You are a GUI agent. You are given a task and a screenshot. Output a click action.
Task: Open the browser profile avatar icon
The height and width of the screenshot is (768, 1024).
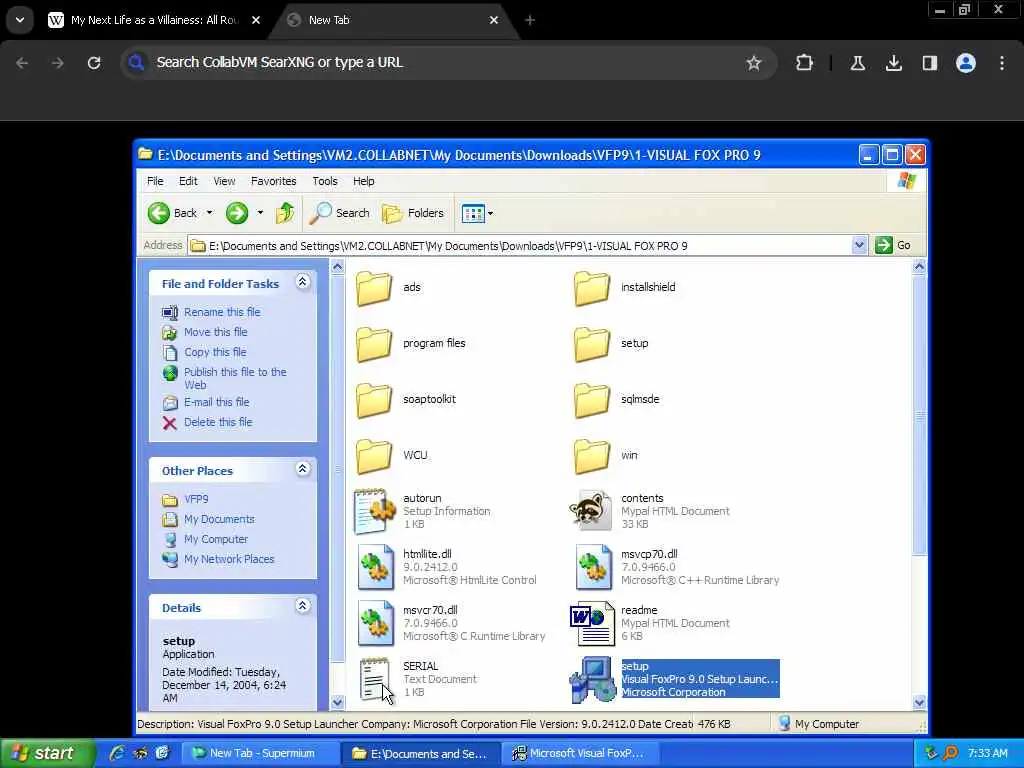[x=966, y=63]
